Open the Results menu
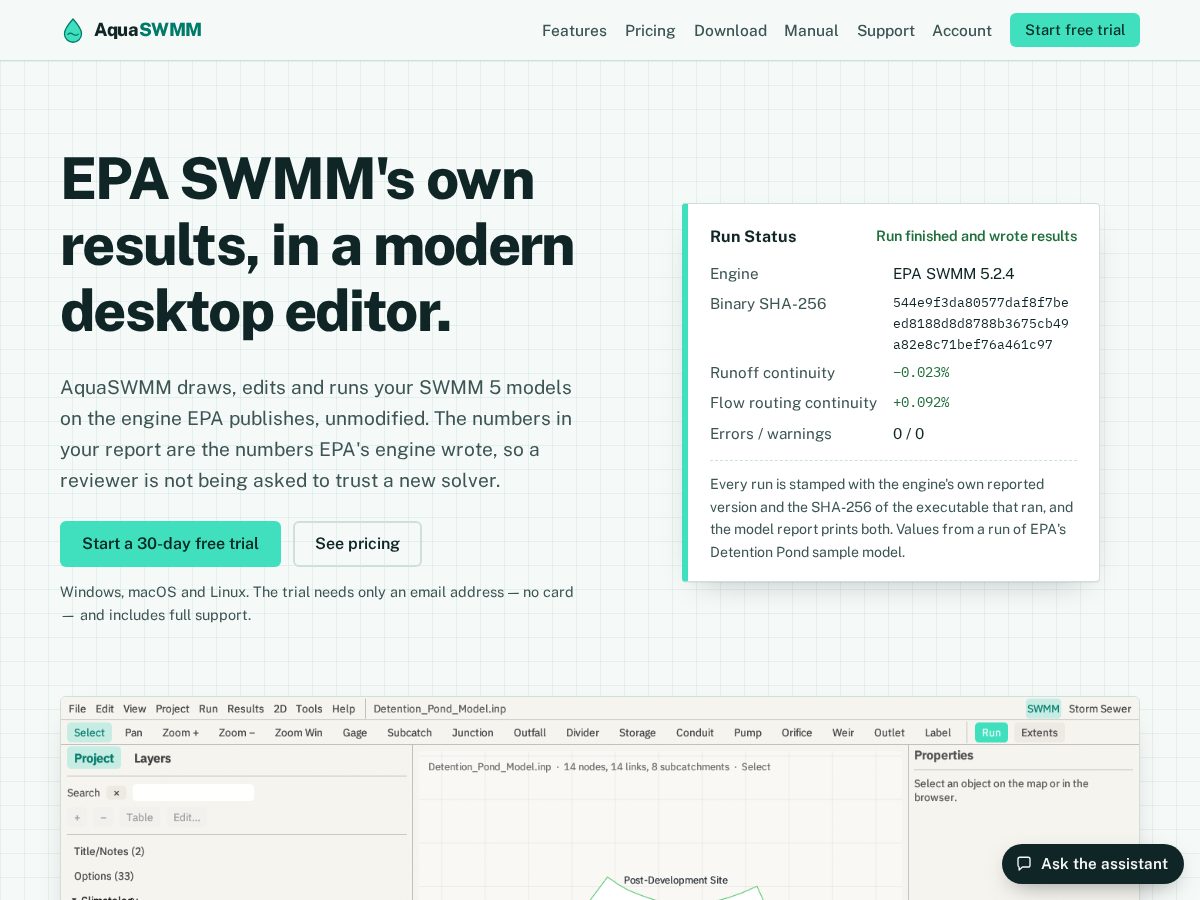 click(x=245, y=709)
